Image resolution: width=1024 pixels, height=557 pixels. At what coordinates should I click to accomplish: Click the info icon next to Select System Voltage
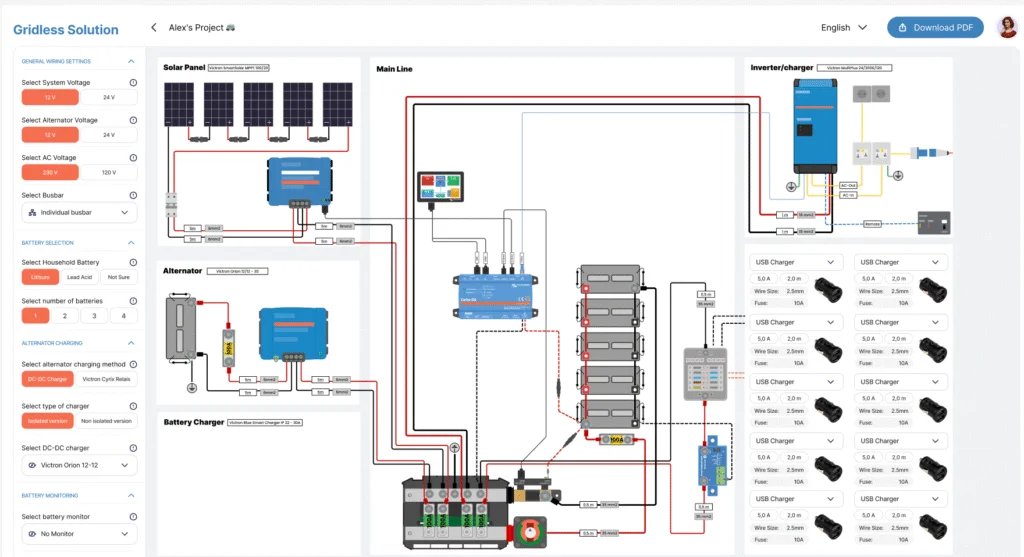(x=133, y=83)
